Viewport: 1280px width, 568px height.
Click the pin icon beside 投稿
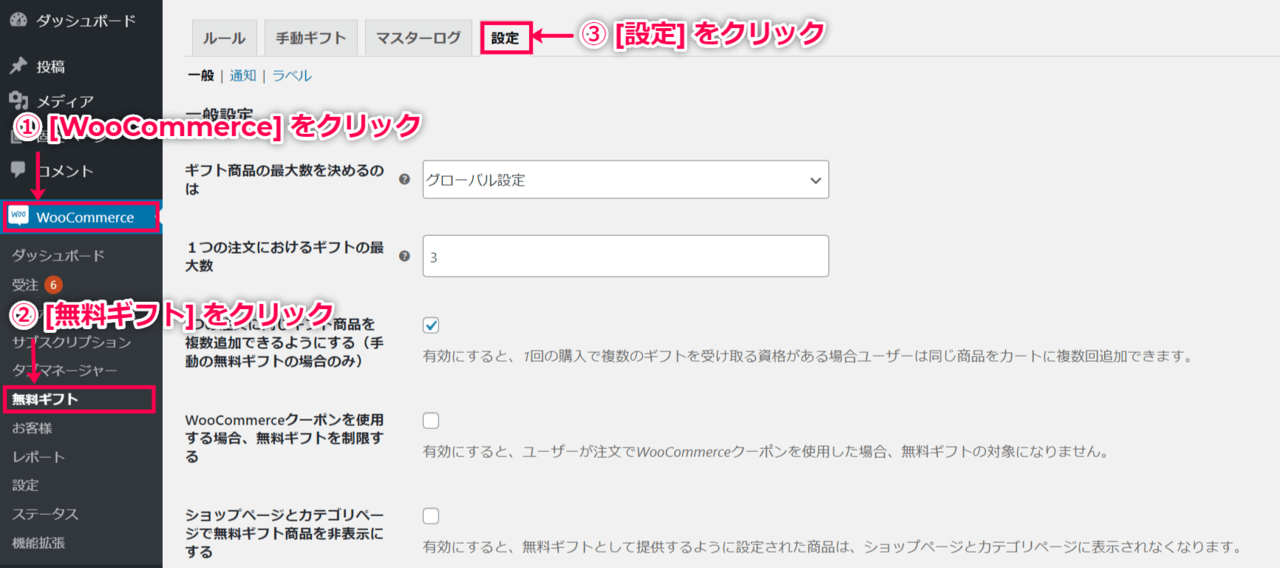[x=18, y=67]
